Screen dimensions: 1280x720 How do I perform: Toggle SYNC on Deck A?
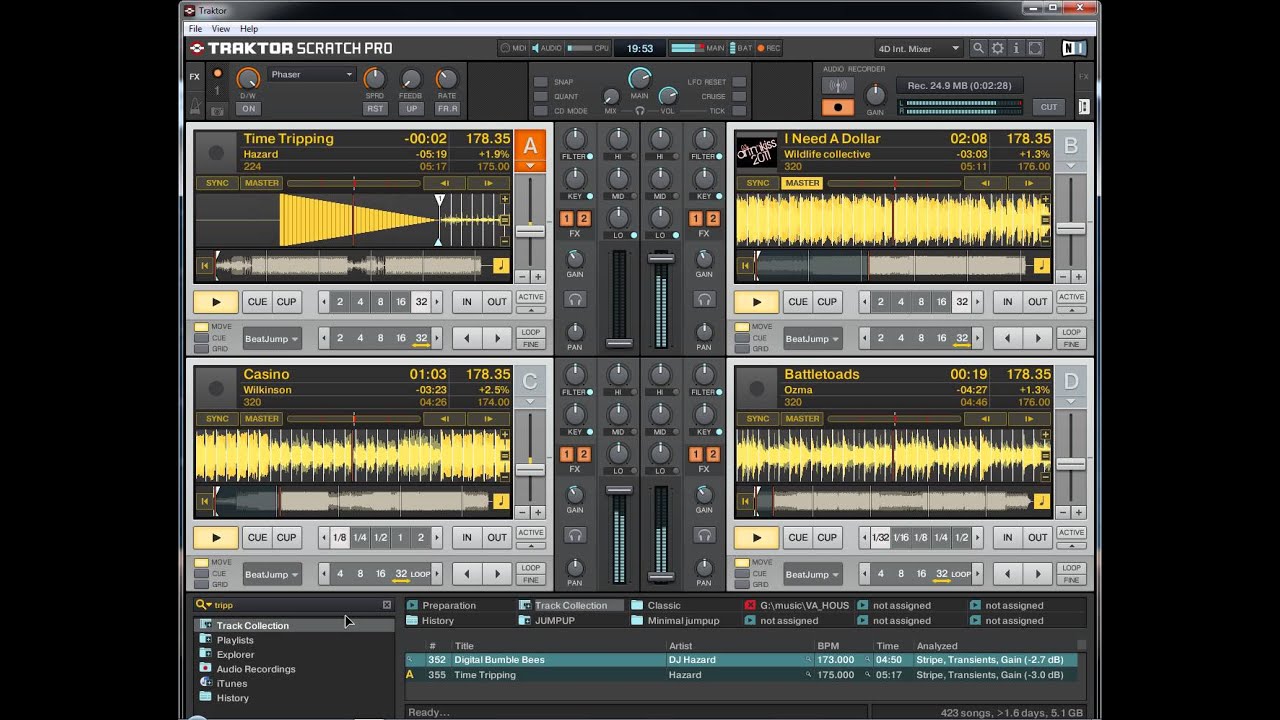tap(217, 183)
